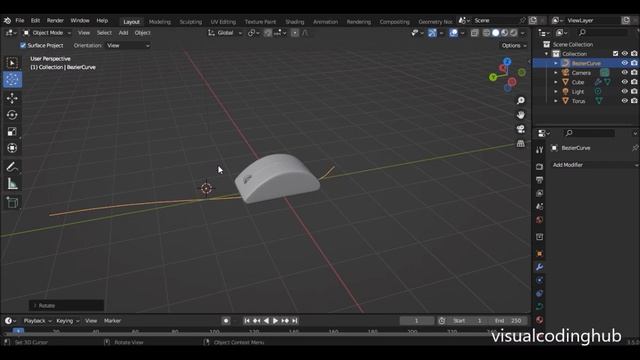Screen dimensions: 640x360
Task: Switch to solid viewport shading
Action: [x=496, y=33]
